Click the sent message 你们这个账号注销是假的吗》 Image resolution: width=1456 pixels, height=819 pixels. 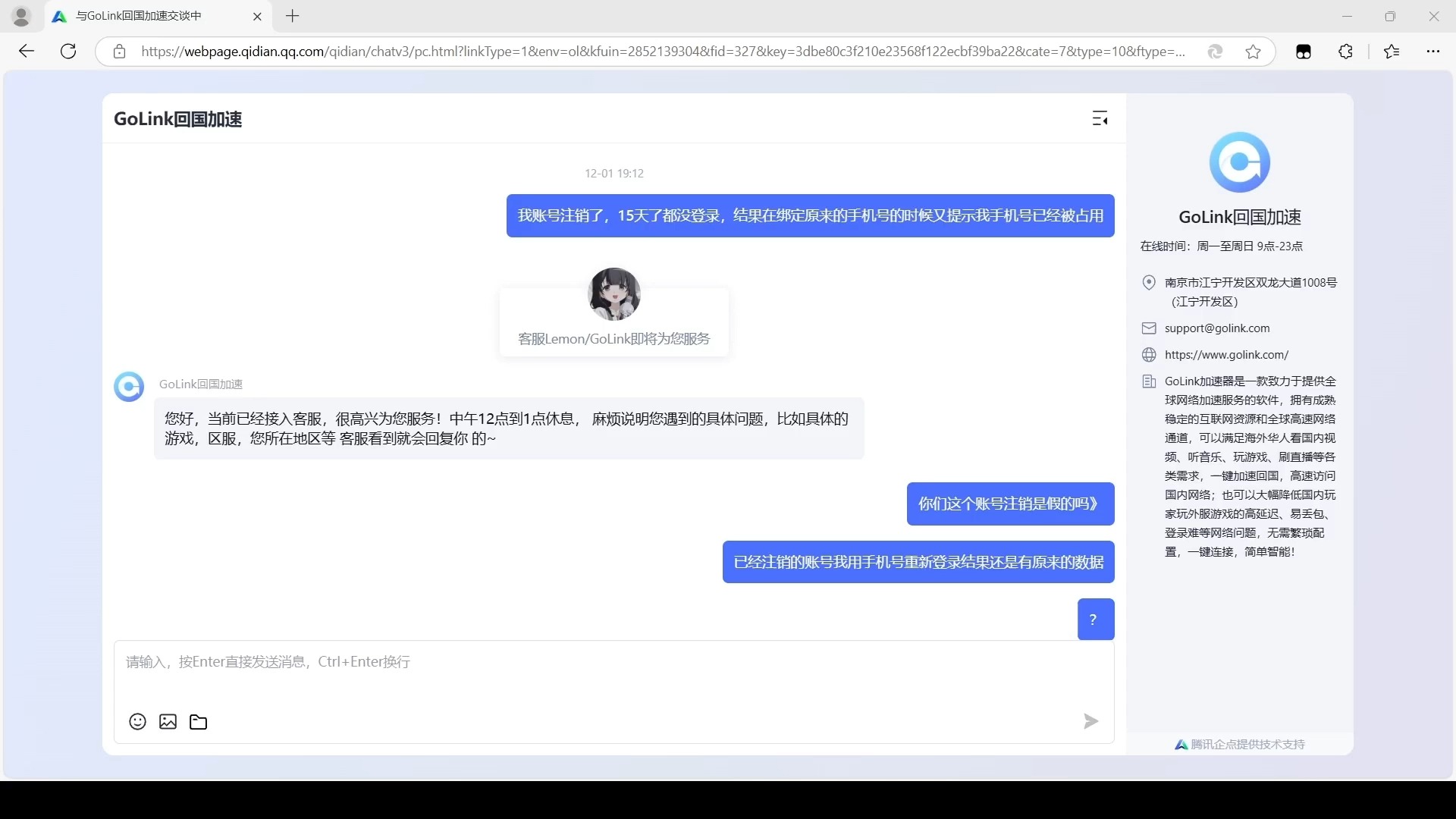coord(1010,504)
